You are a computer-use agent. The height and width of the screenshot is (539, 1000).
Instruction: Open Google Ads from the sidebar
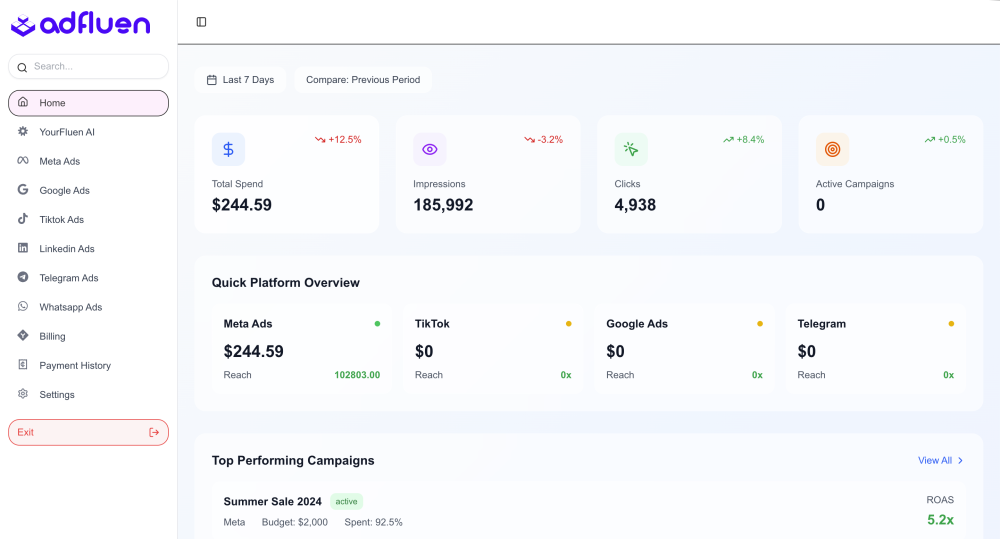[64, 190]
